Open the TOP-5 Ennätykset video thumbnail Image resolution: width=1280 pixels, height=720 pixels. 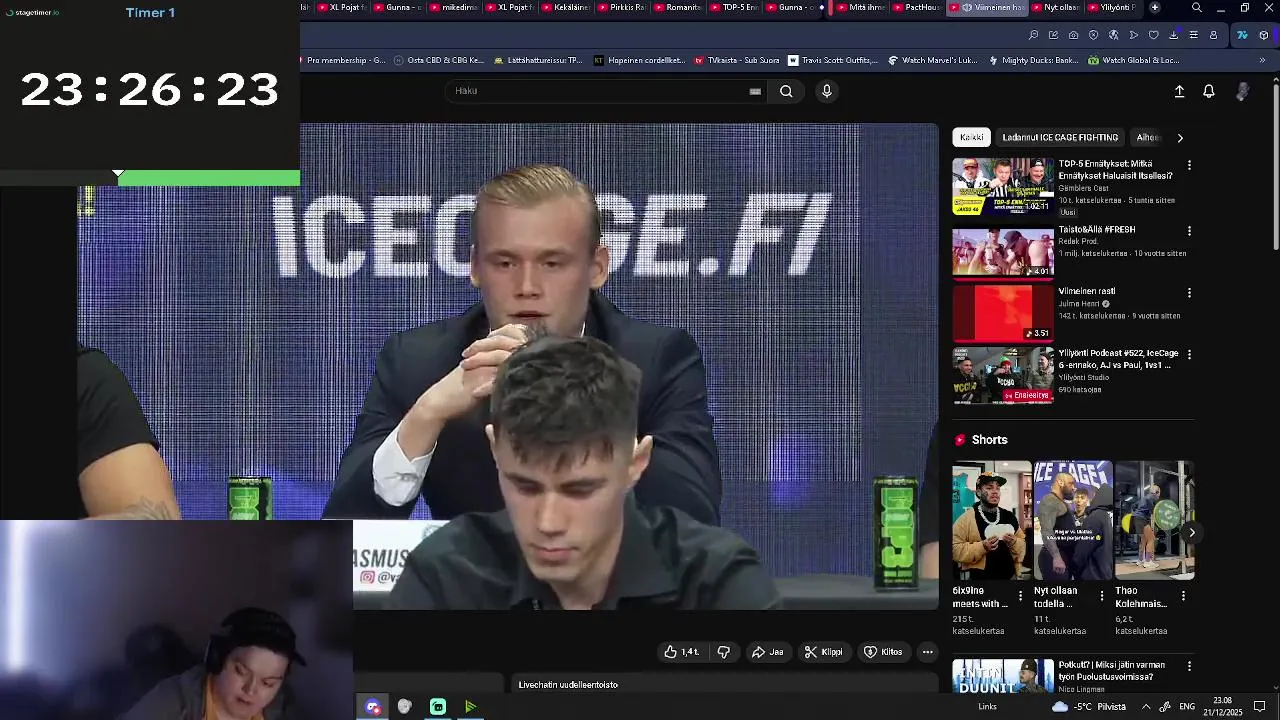click(1002, 186)
